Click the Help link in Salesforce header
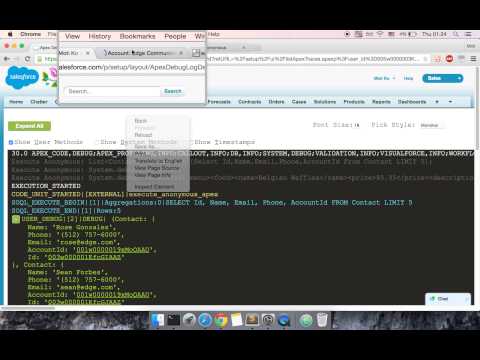This screenshot has width=480, height=360. click(408, 78)
